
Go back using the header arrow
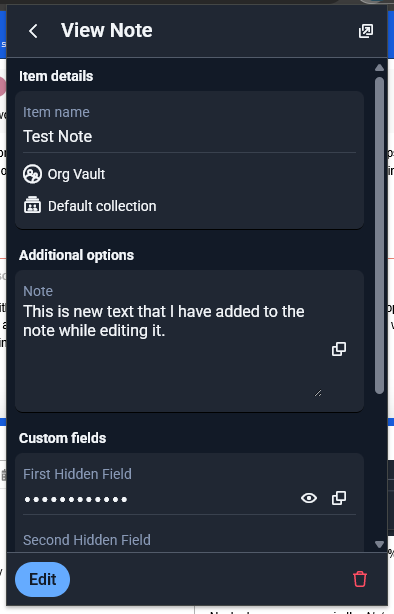click(x=33, y=31)
